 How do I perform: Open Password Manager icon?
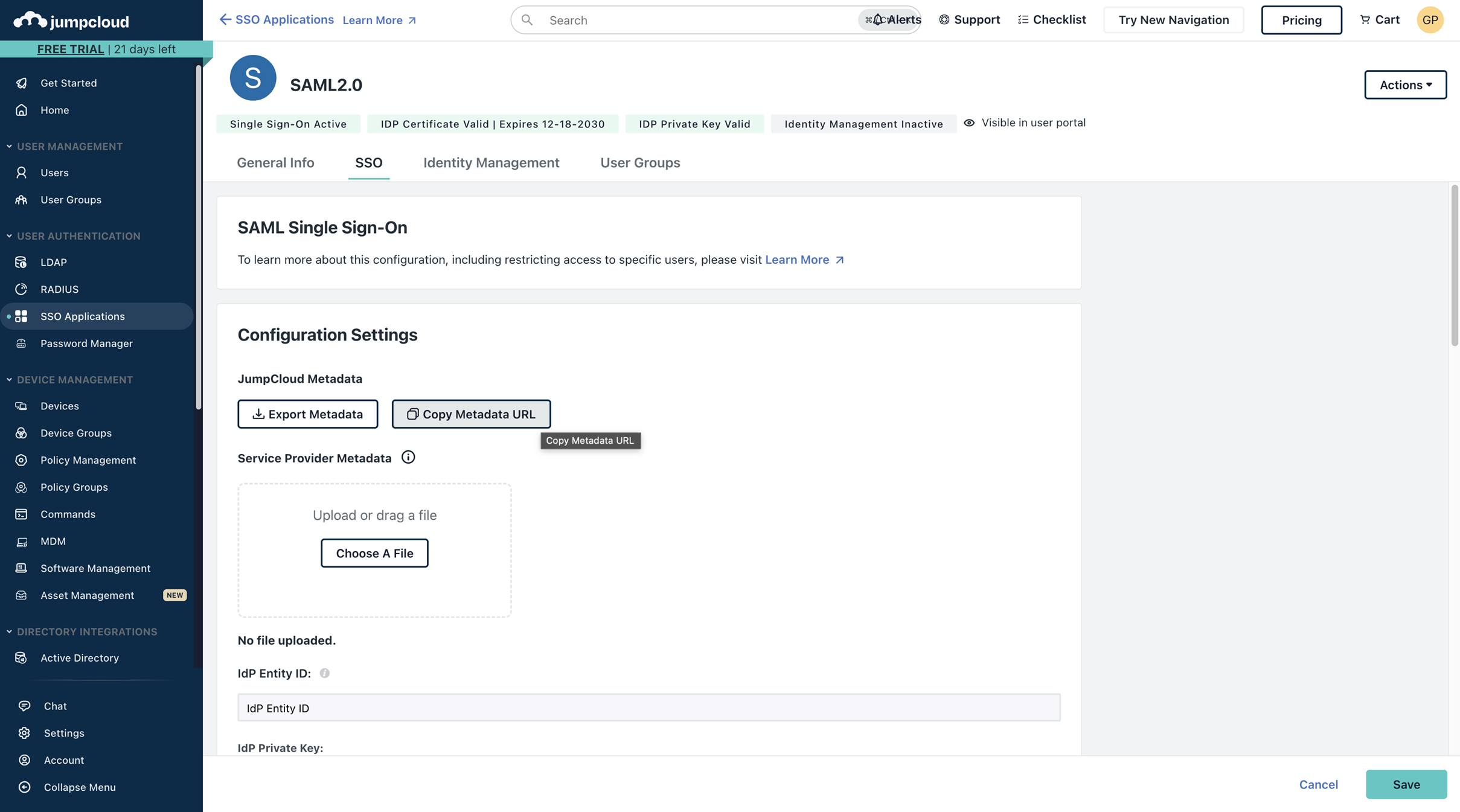coord(22,344)
